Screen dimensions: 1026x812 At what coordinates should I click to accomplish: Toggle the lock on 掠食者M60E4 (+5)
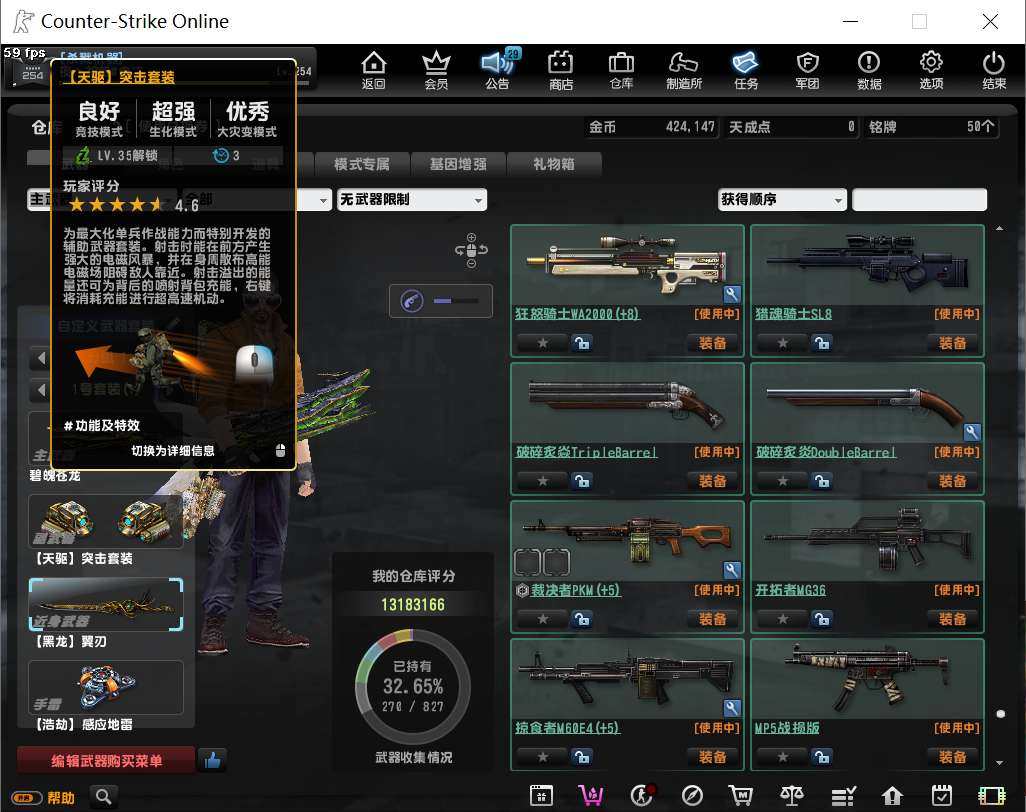click(x=582, y=757)
